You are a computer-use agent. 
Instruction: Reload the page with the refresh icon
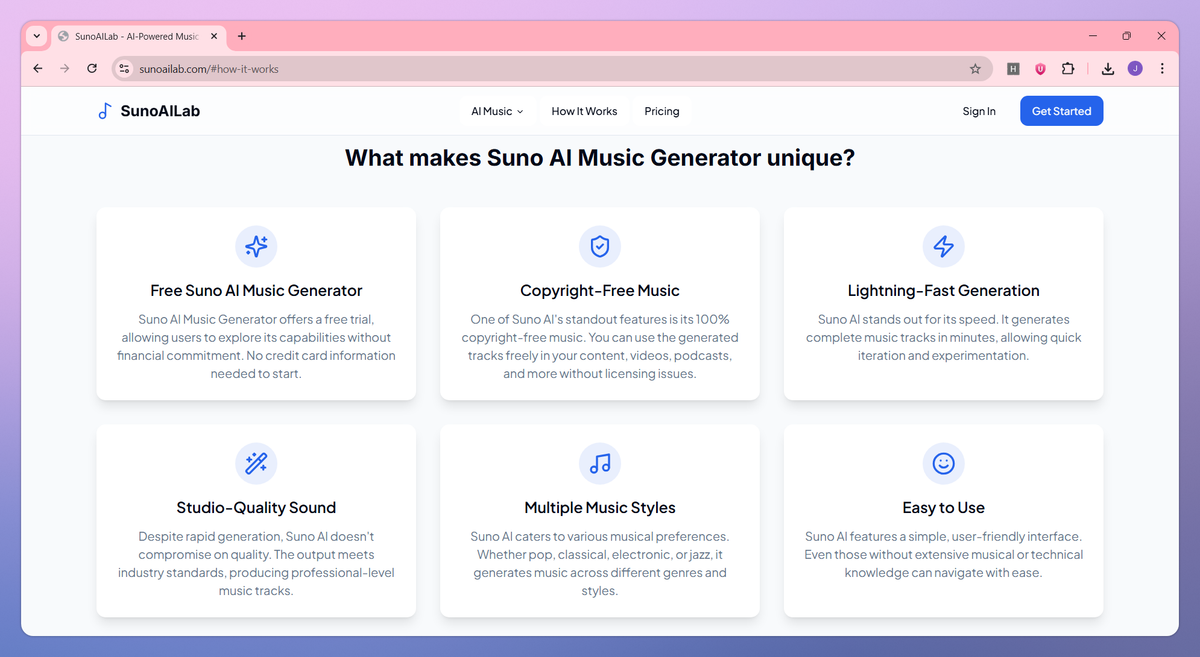[92, 69]
